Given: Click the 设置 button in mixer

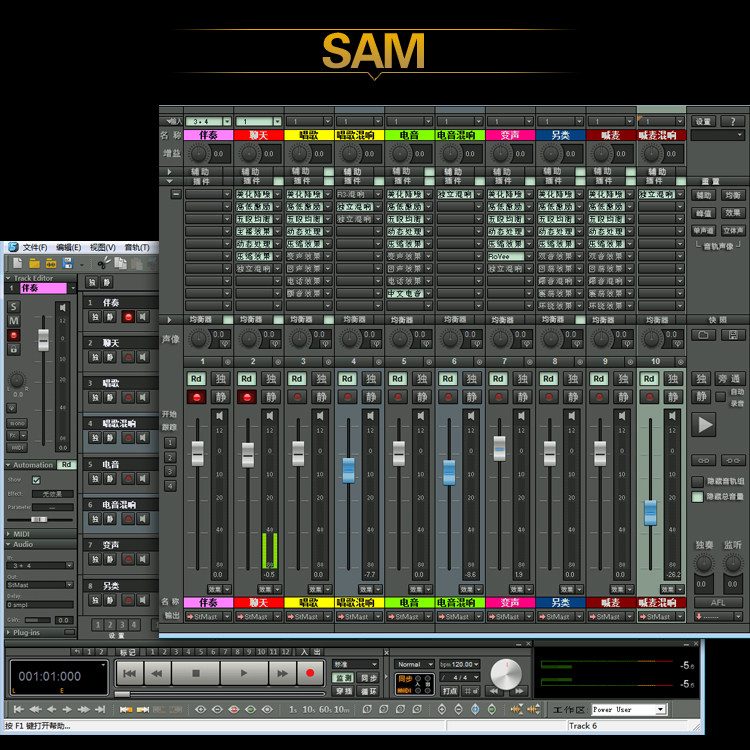Looking at the screenshot, I should (x=703, y=121).
